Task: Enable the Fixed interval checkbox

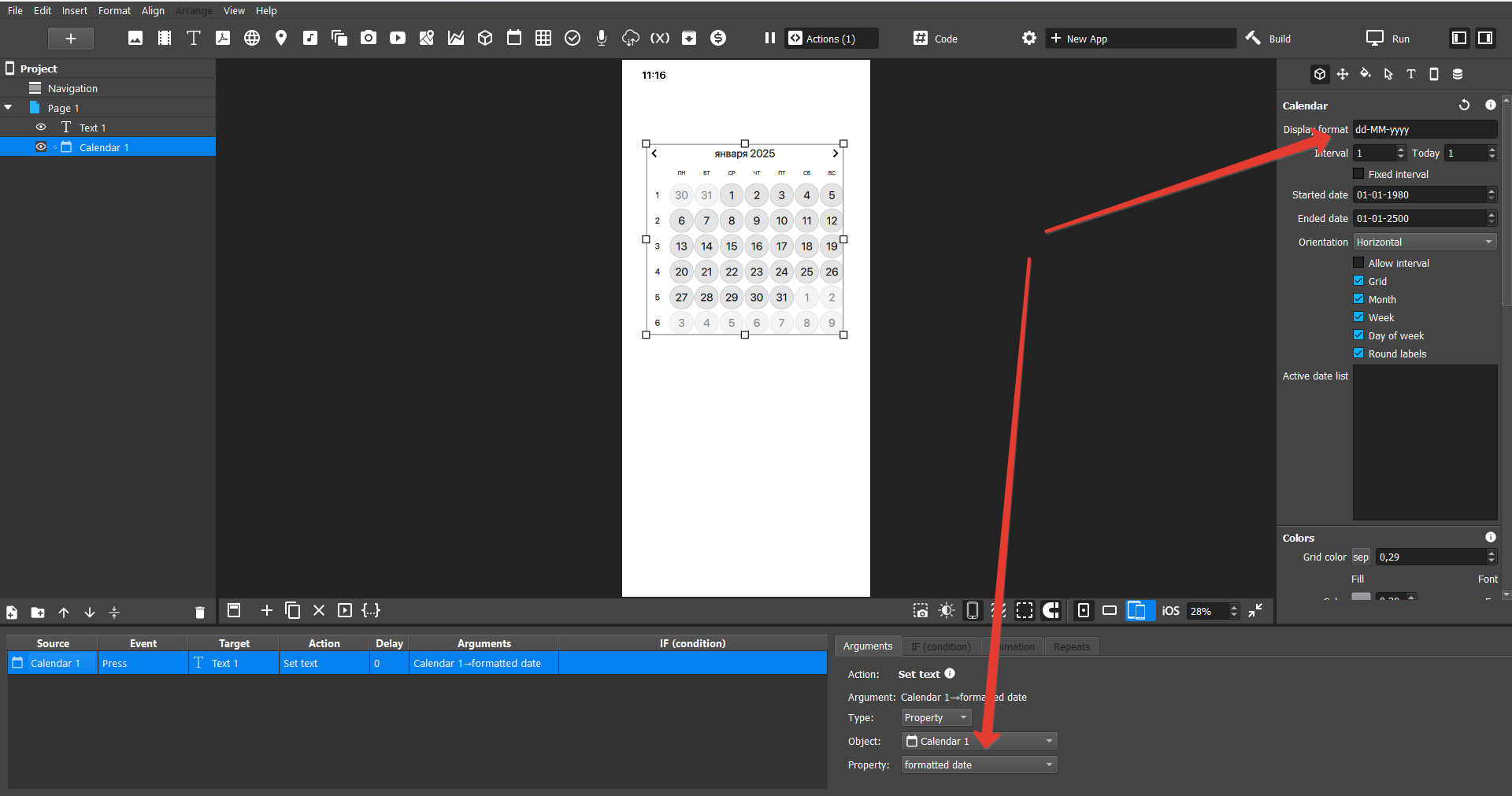Action: (x=1358, y=174)
